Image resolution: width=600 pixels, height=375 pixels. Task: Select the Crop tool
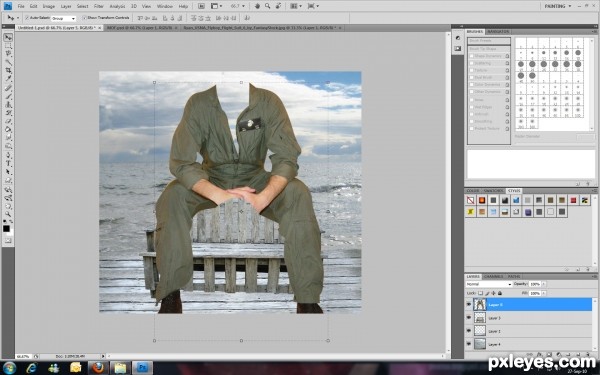tap(8, 70)
